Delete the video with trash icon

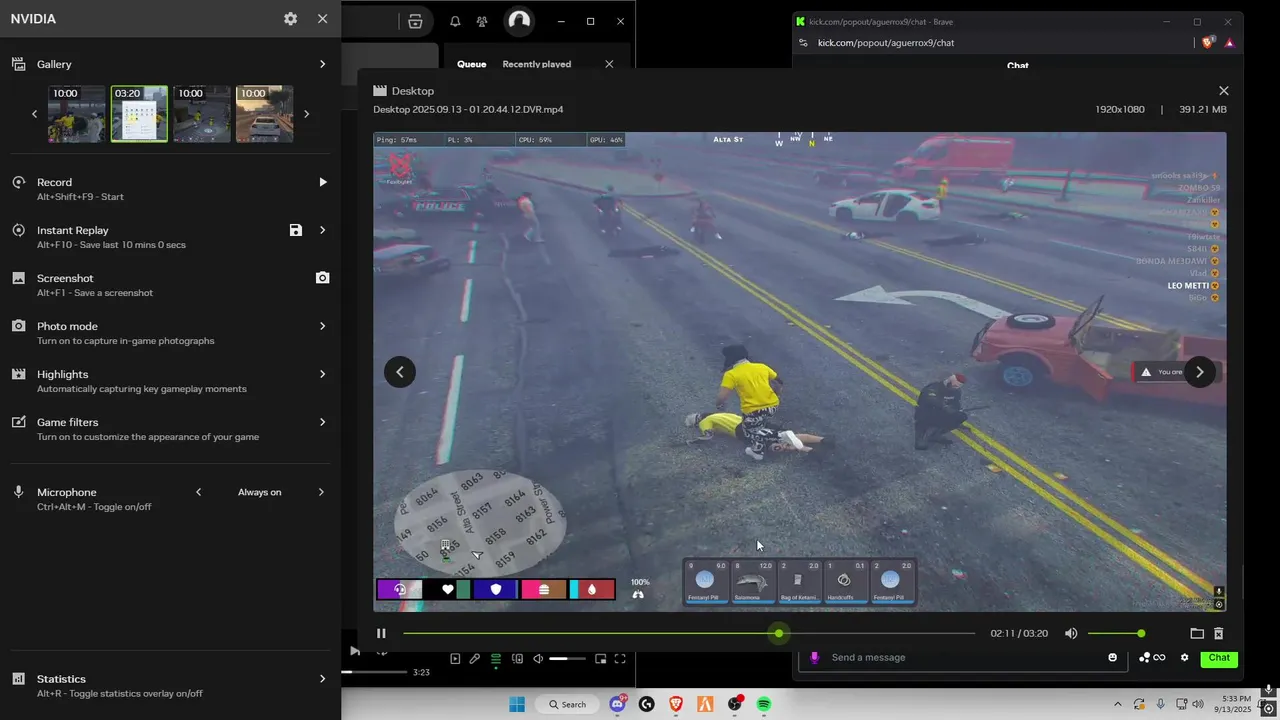coord(1218,633)
